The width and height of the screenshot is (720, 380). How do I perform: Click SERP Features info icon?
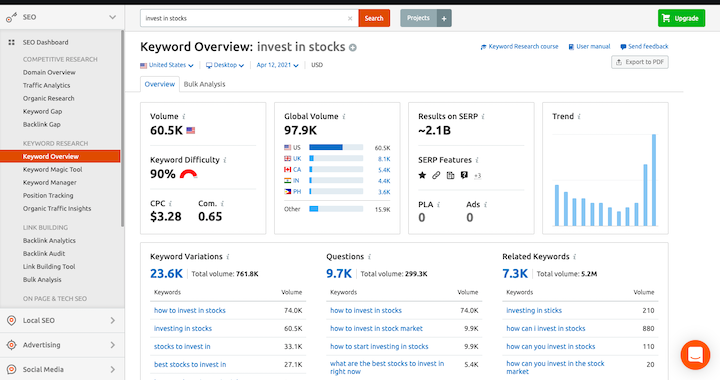tap(477, 160)
